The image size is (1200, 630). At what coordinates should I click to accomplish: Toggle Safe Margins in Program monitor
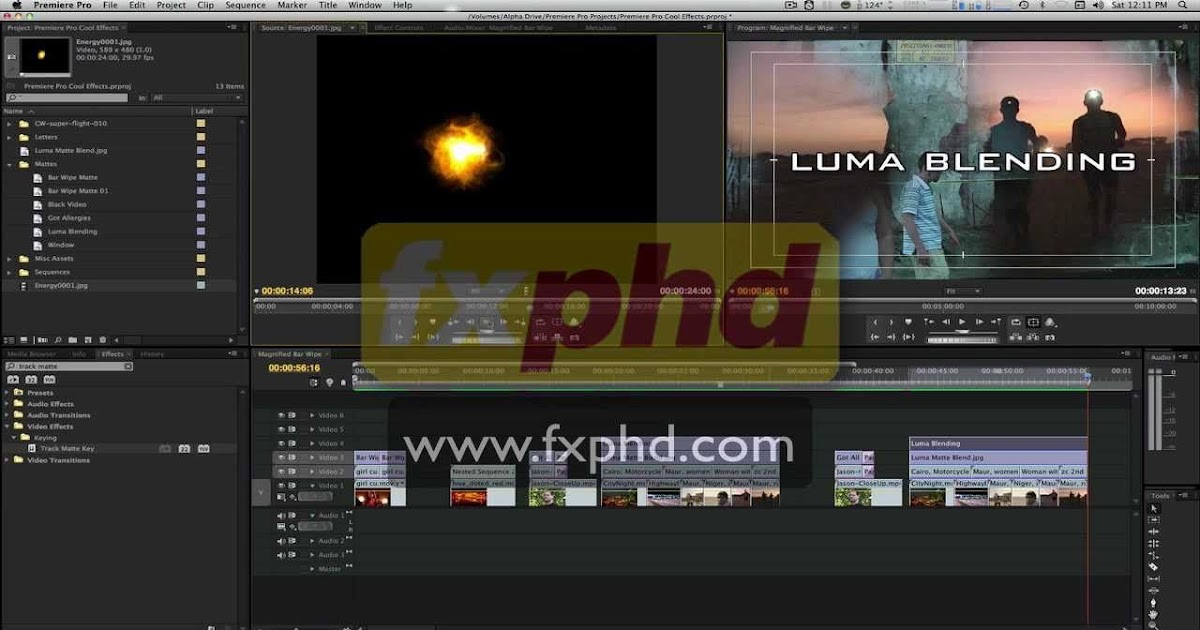pos(1033,322)
